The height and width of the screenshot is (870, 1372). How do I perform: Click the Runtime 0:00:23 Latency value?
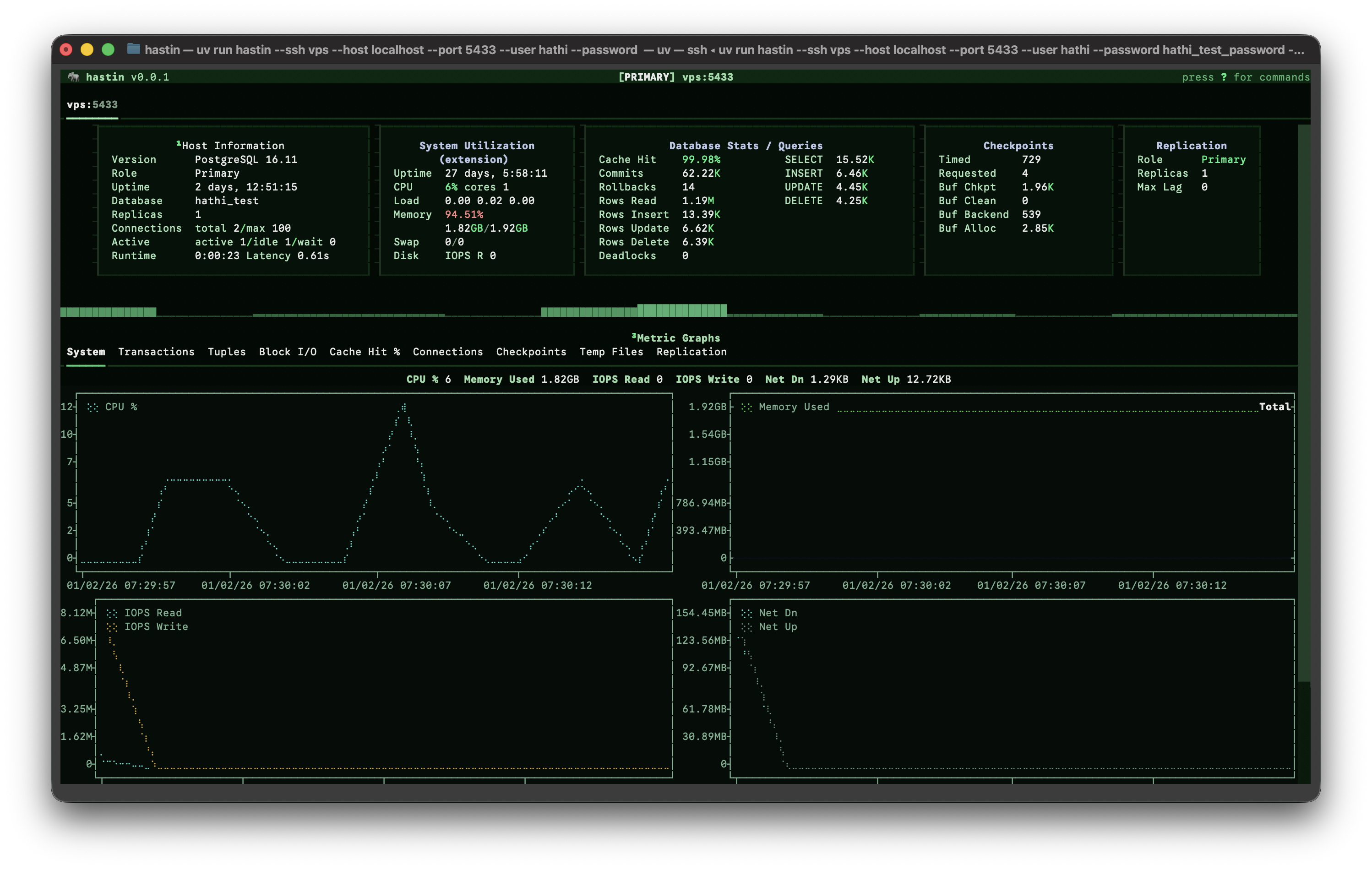(x=262, y=256)
